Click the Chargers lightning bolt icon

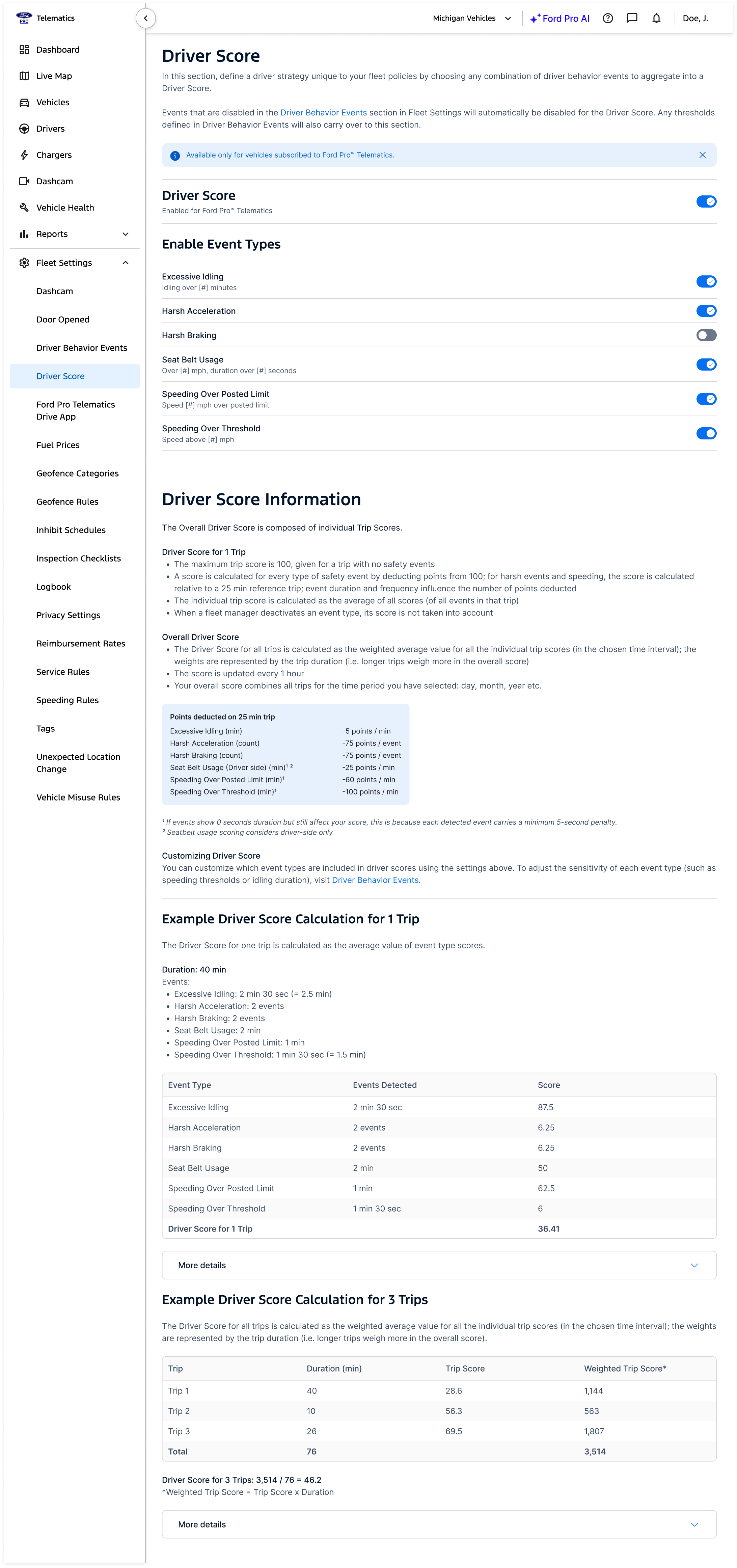click(x=24, y=155)
